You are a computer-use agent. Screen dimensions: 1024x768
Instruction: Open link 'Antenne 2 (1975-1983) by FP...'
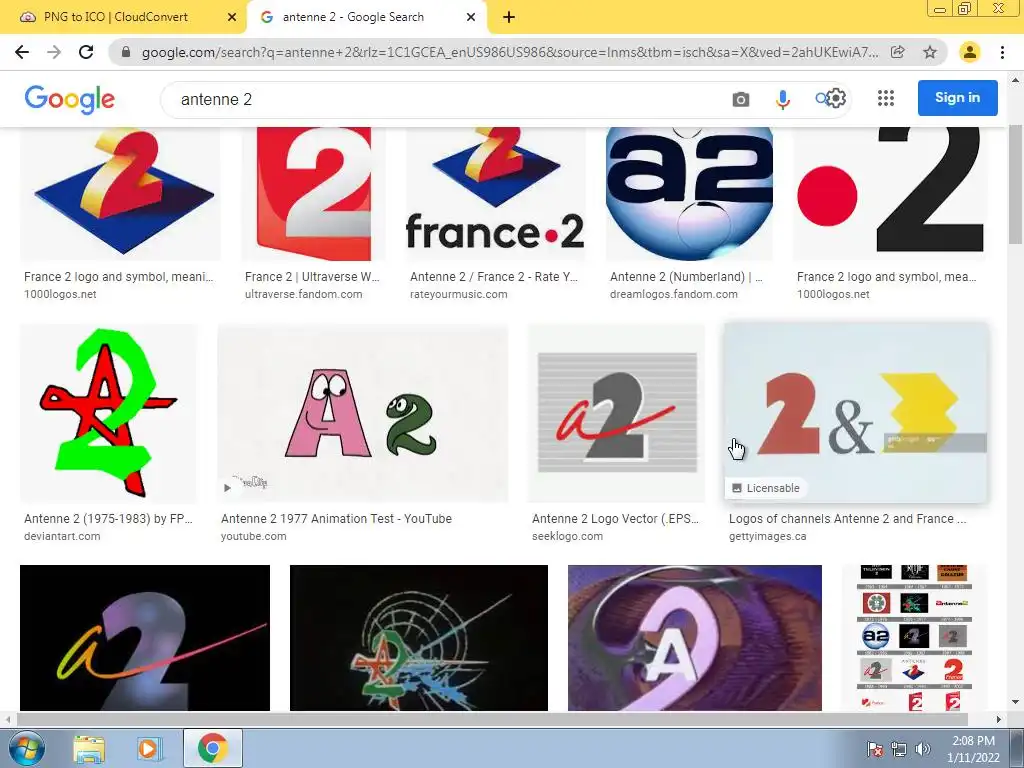coord(108,519)
